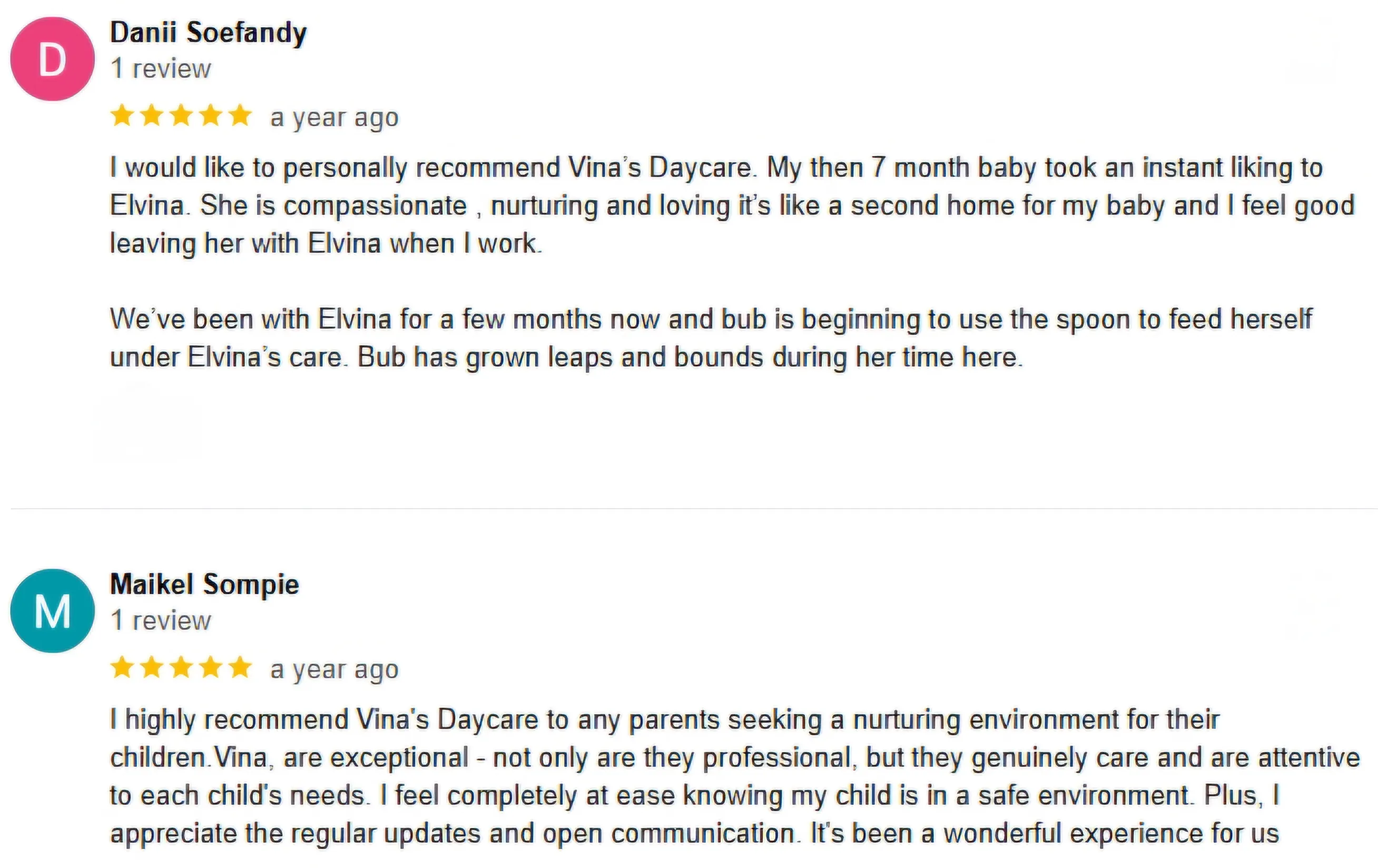
Task: Open Danii Soefandy's profile name link
Action: click(x=208, y=33)
